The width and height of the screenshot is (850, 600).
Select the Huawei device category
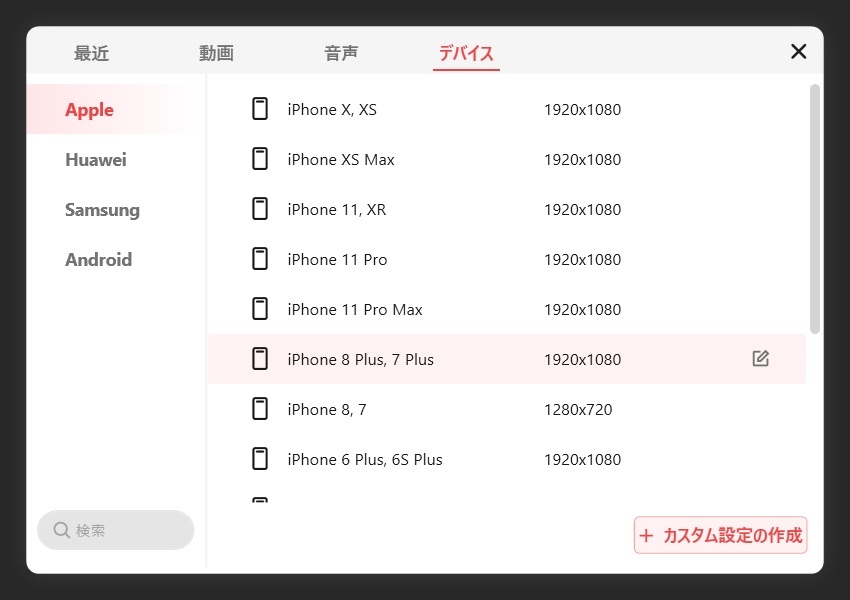point(96,160)
